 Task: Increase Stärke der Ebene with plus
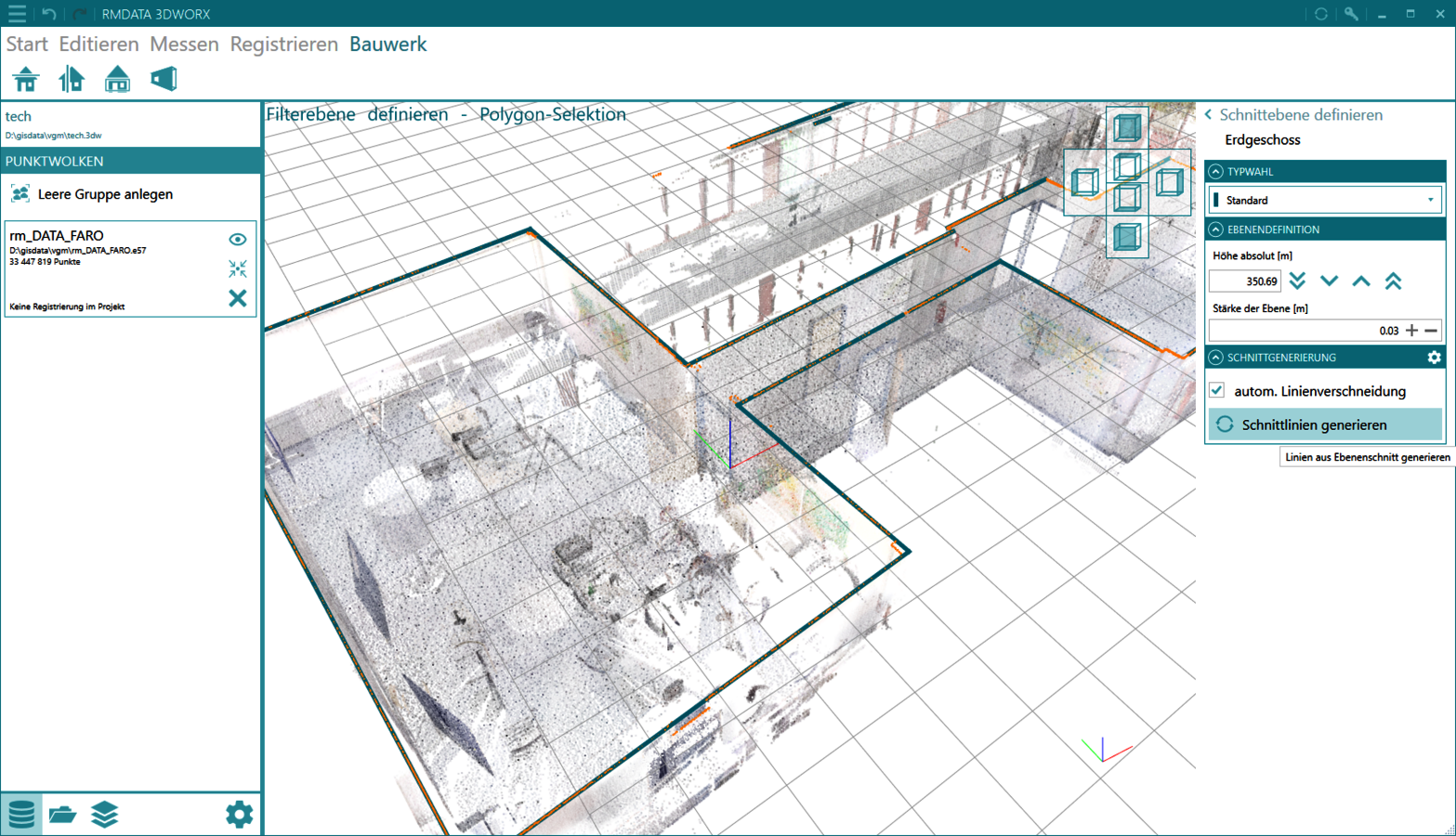tap(1411, 331)
